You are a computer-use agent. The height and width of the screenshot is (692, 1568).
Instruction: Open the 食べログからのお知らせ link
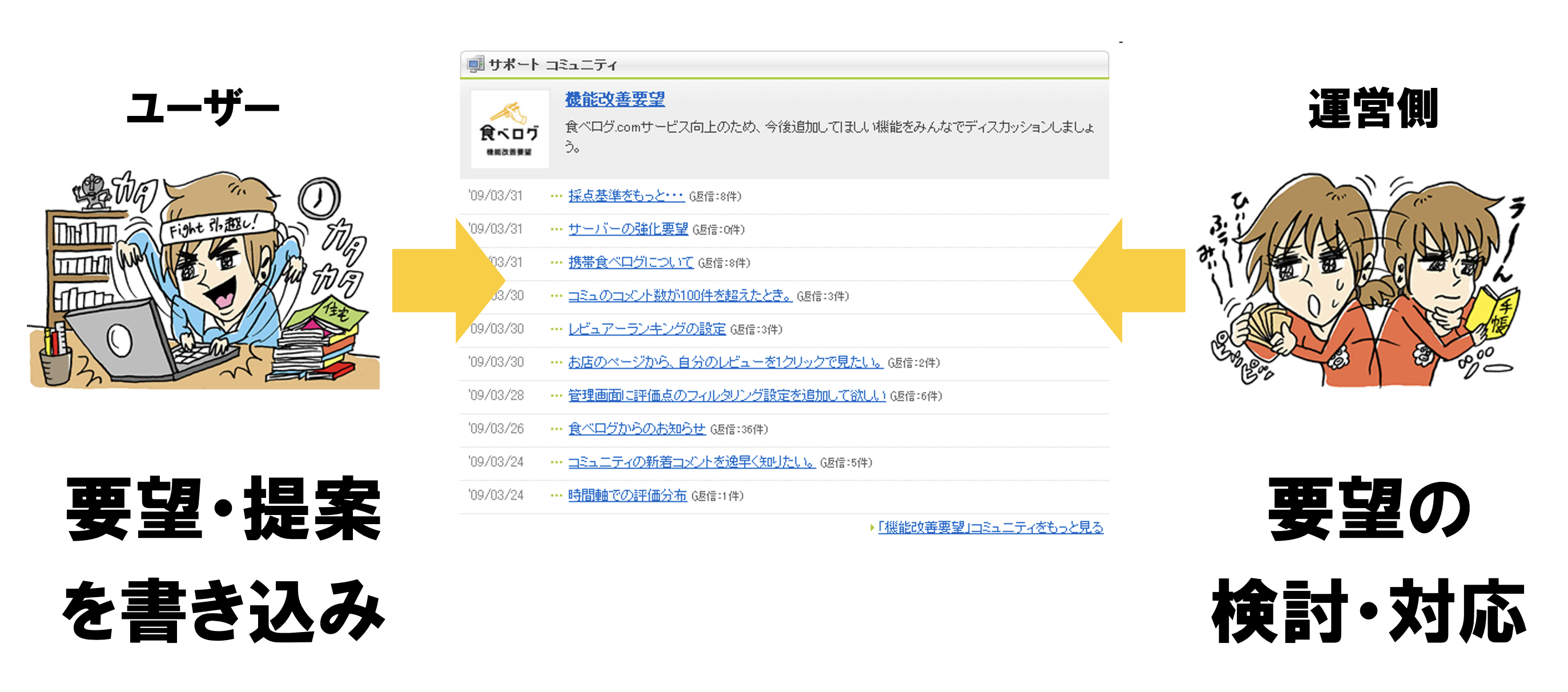click(x=636, y=428)
